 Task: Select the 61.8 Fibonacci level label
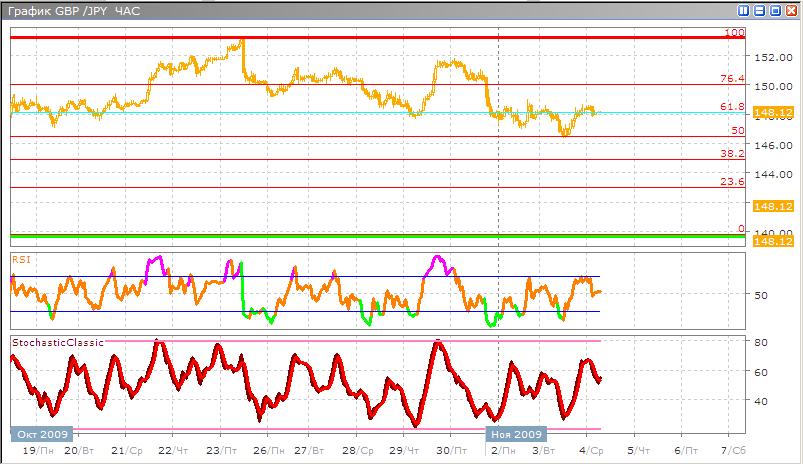[x=733, y=106]
